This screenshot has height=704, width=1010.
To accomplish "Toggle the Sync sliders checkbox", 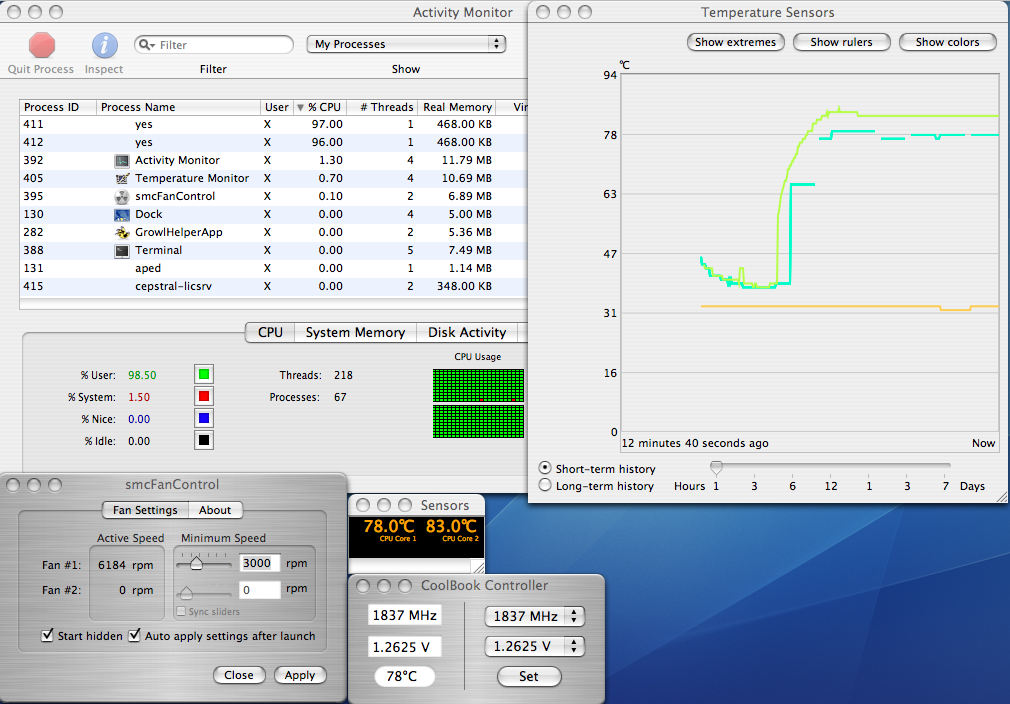I will tap(181, 611).
